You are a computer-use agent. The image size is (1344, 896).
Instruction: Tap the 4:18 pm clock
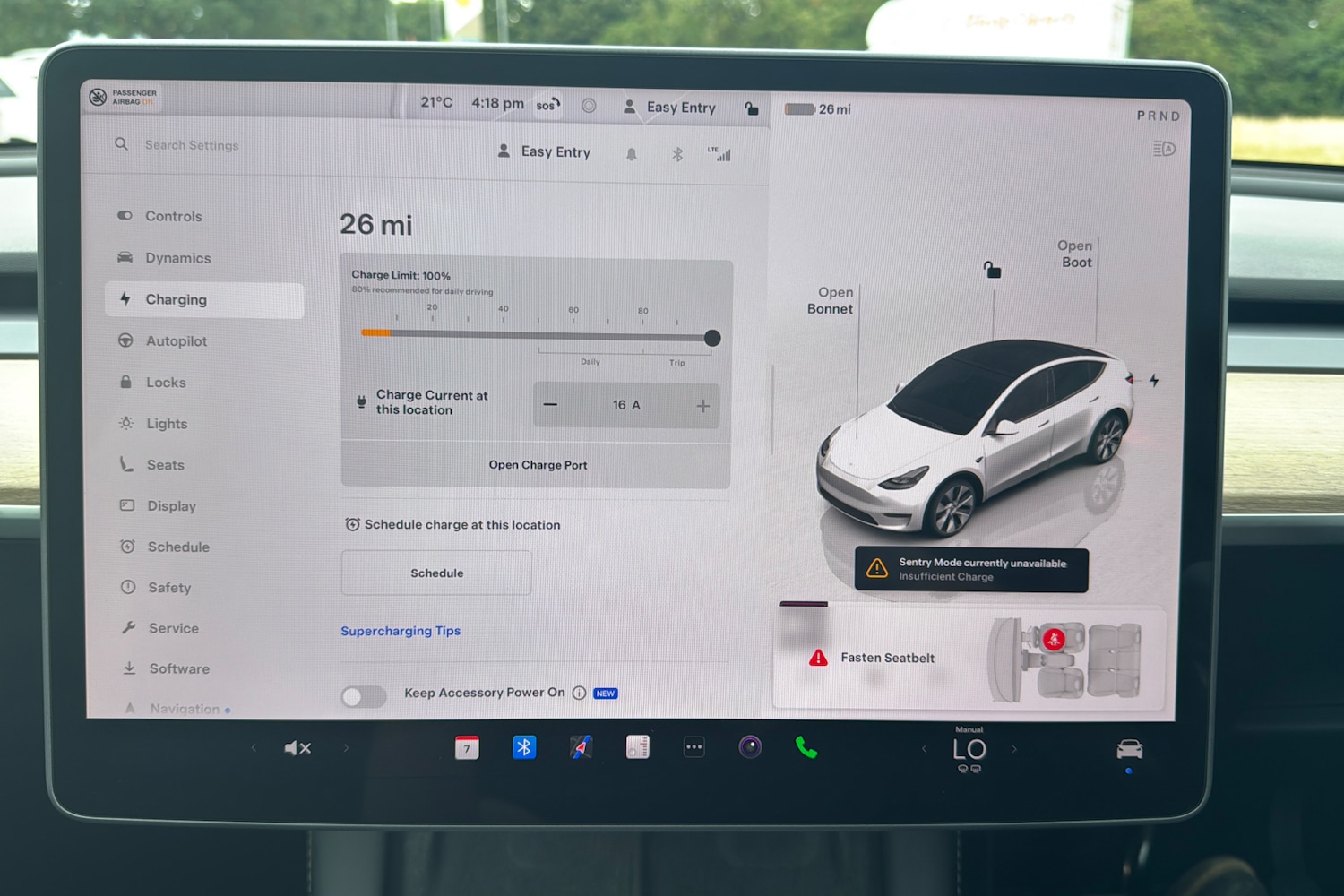pyautogui.click(x=497, y=103)
